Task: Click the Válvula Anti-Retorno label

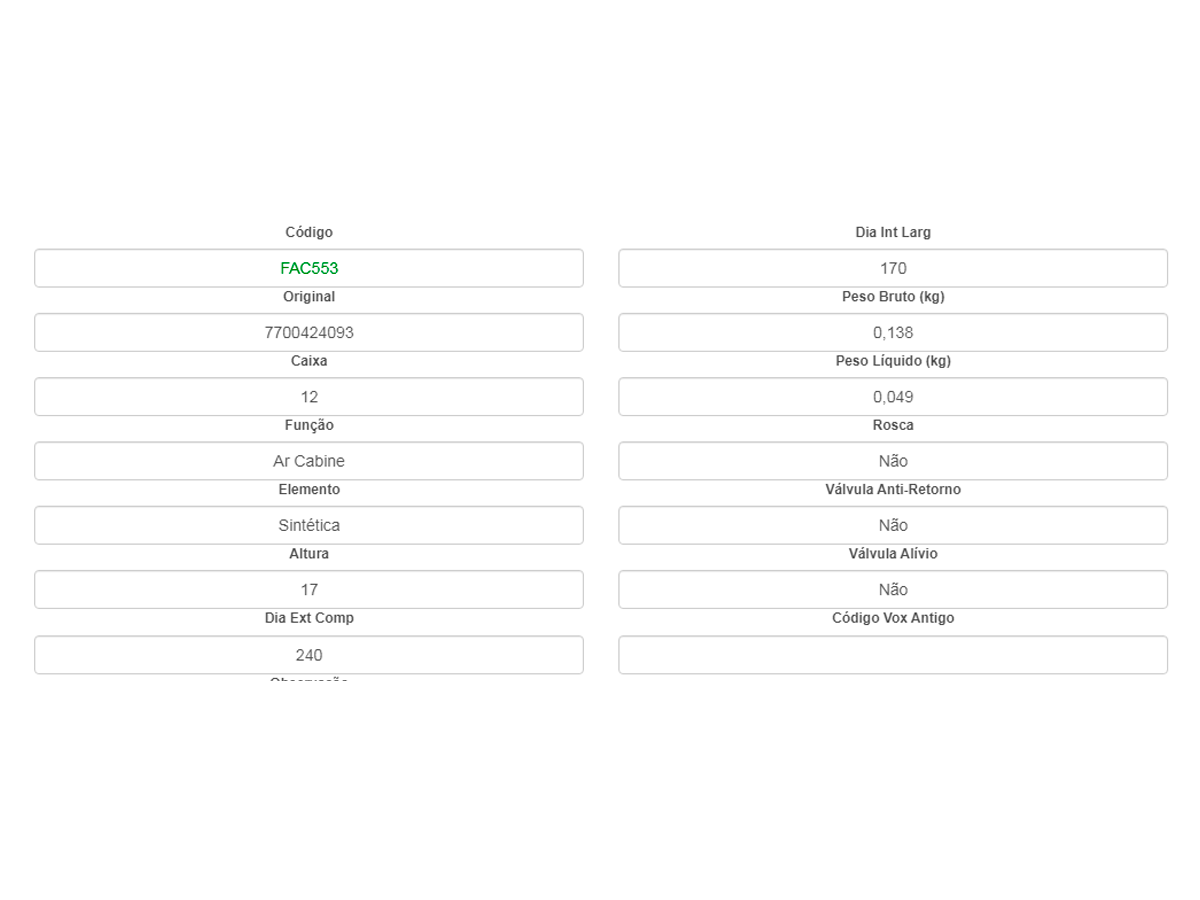Action: [893, 490]
